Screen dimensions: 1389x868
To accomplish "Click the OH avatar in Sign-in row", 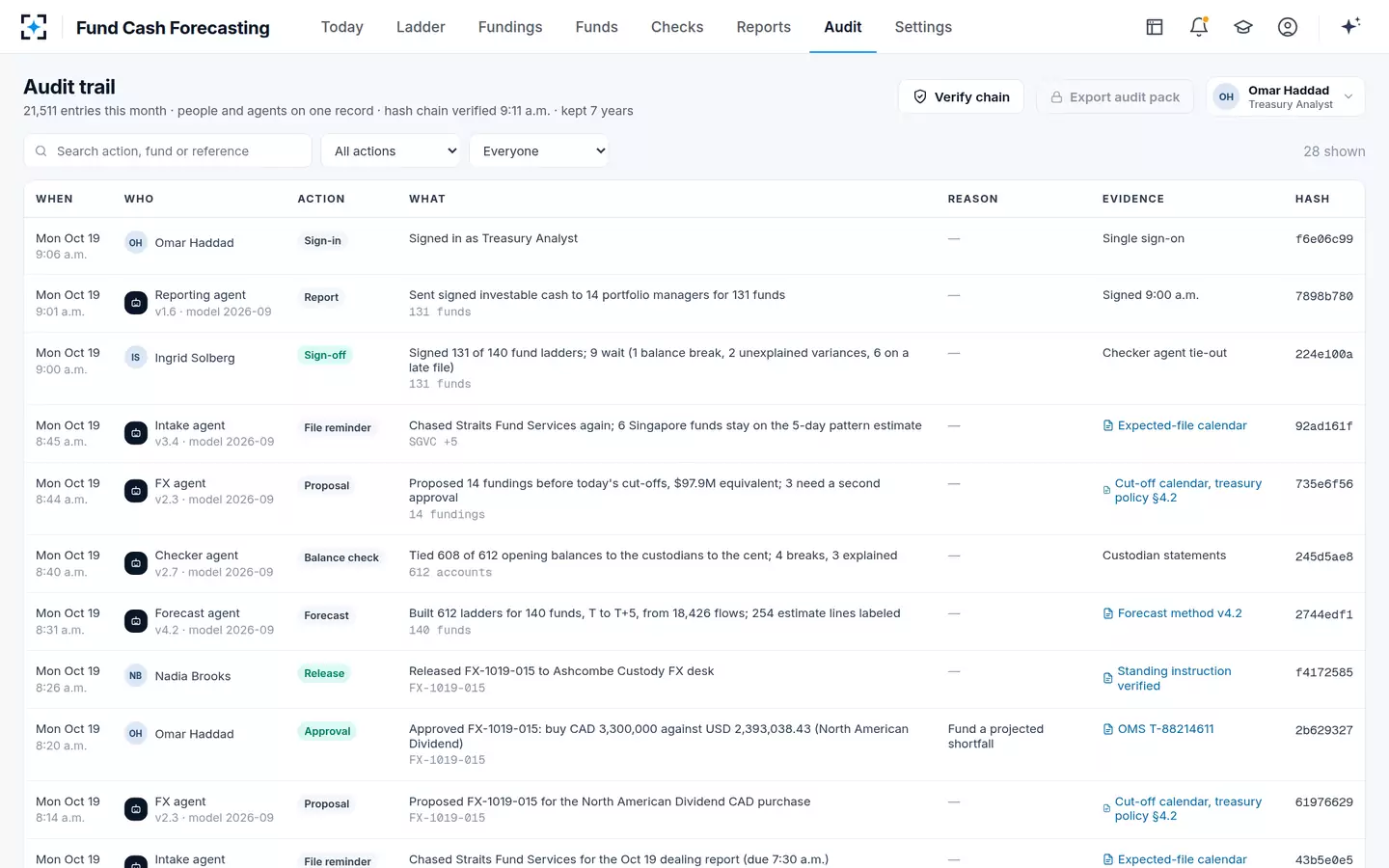I will coord(136,243).
